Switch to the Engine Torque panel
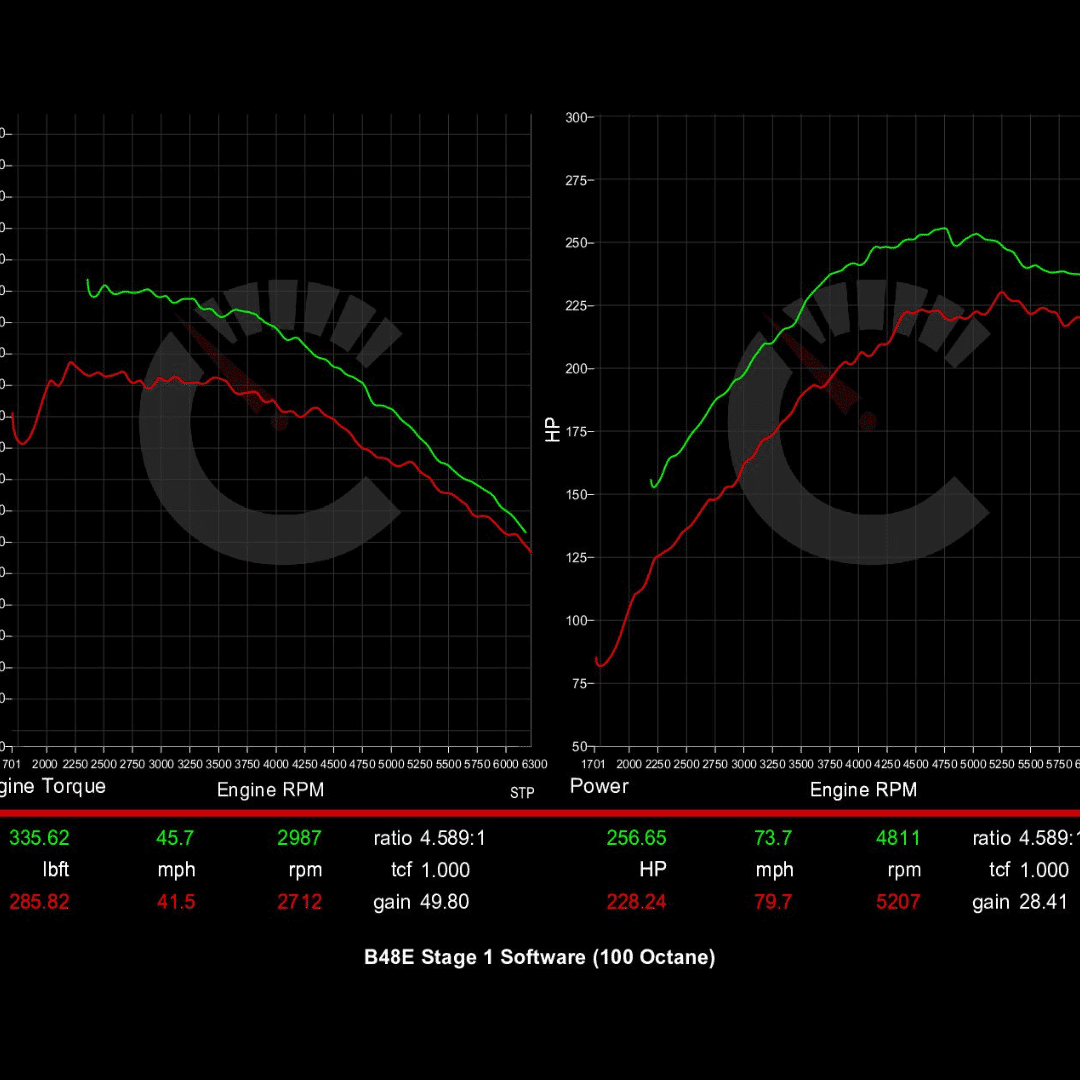Viewport: 1080px width, 1080px height. pyautogui.click(x=52, y=787)
